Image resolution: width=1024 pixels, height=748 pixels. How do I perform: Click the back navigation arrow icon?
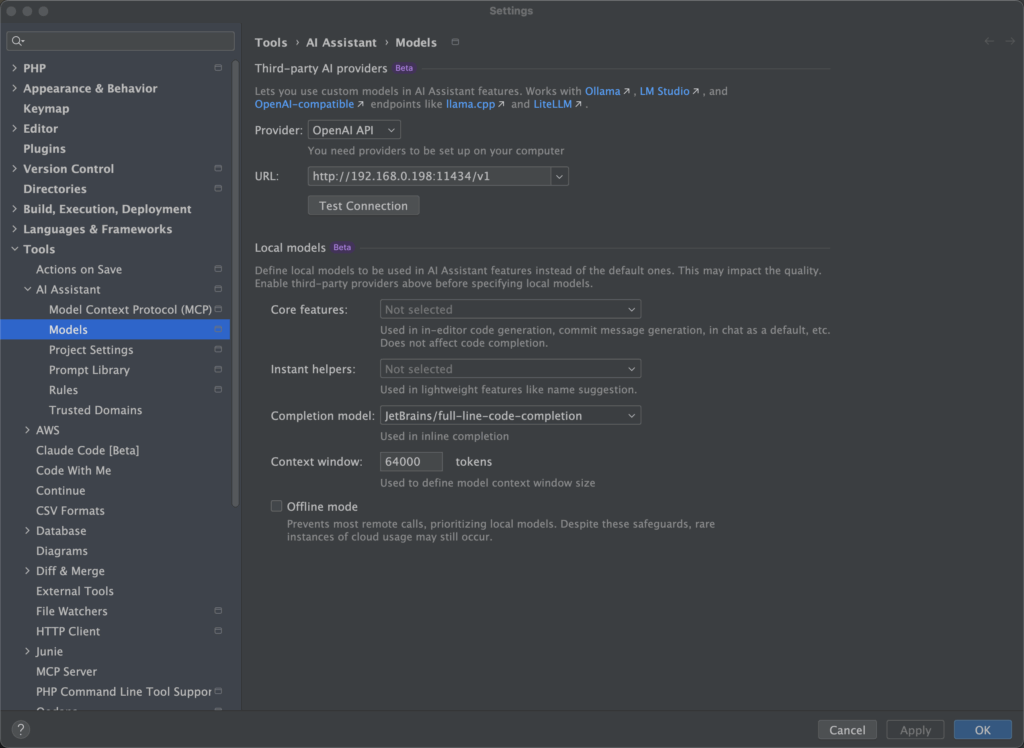[x=989, y=42]
